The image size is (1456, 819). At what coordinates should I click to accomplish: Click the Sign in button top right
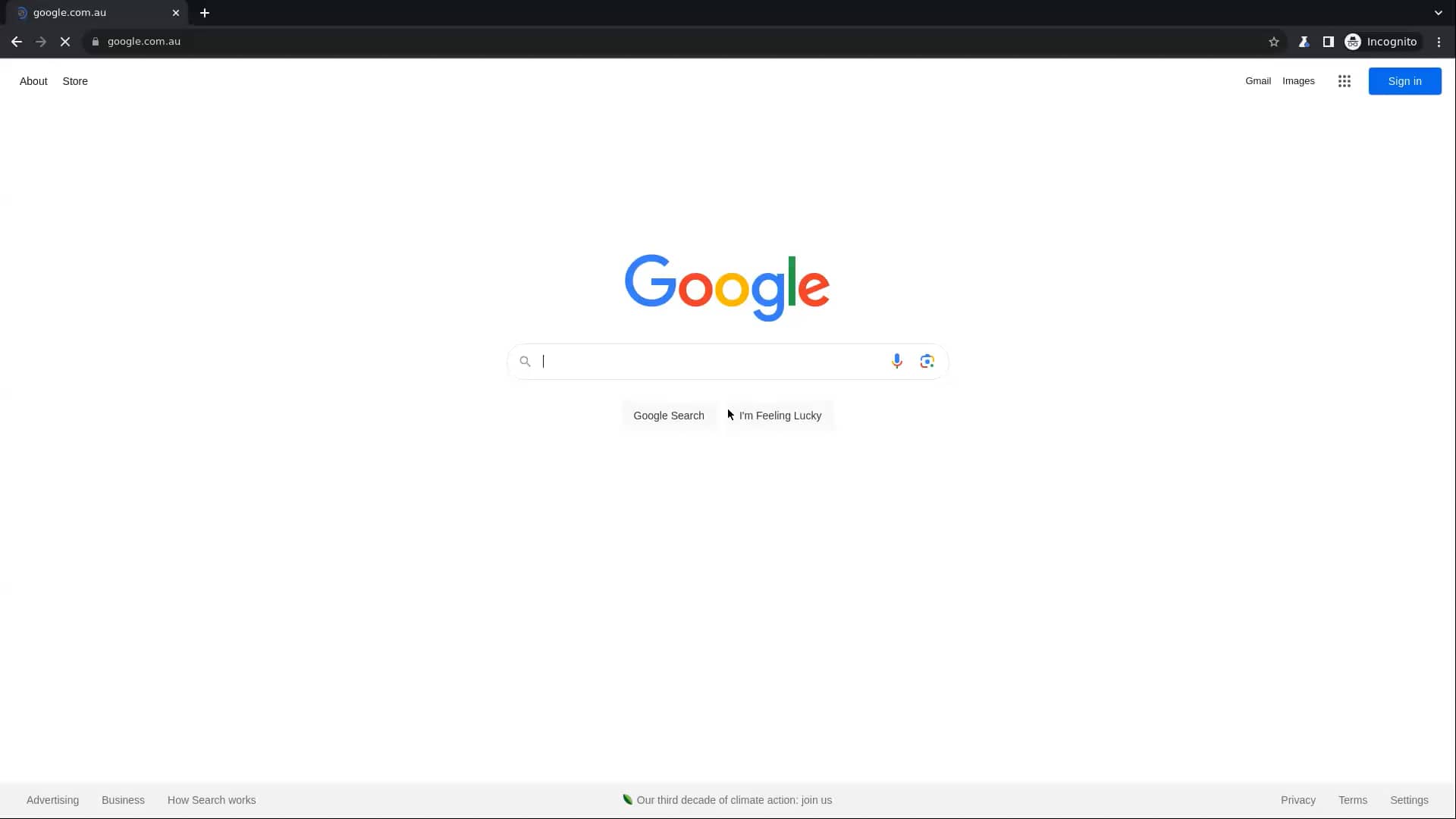(x=1405, y=81)
